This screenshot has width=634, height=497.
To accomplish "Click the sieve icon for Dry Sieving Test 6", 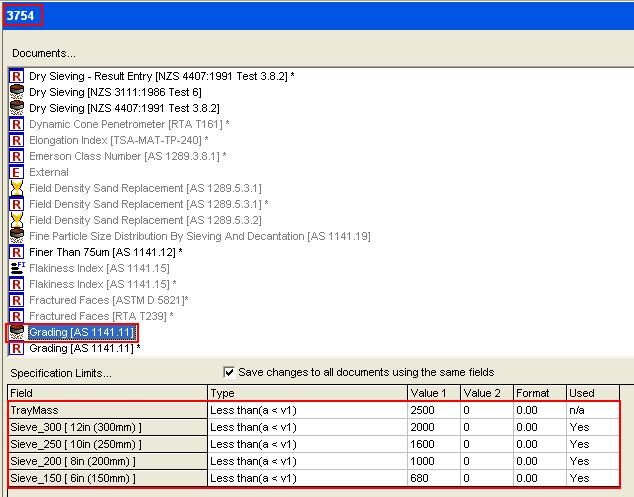I will (x=16, y=92).
